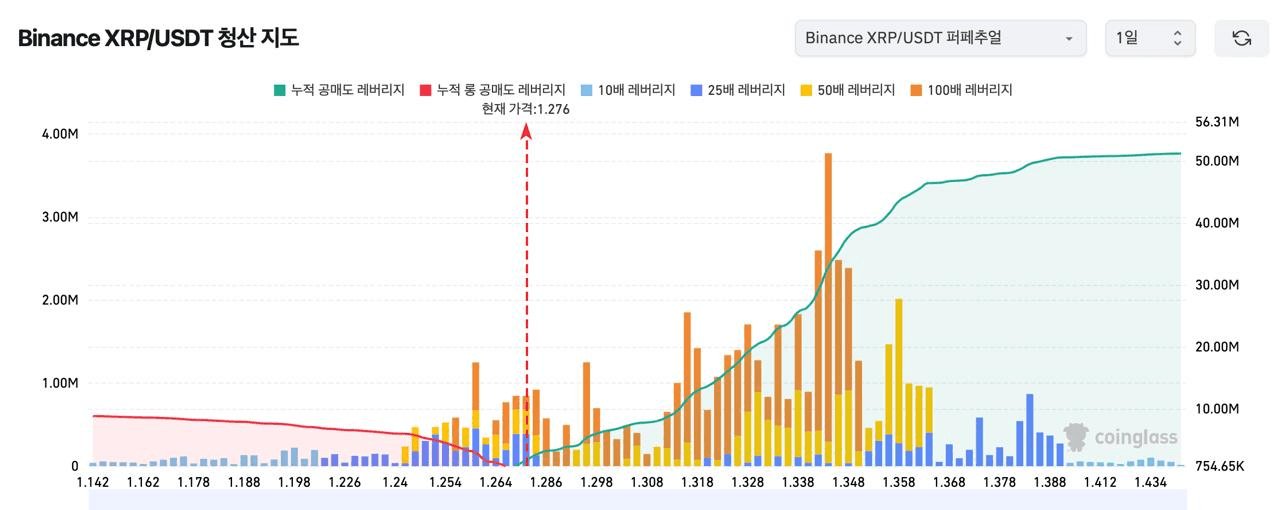1280x510 pixels.
Task: Click the 10.00M right axis label
Action: point(1217,409)
